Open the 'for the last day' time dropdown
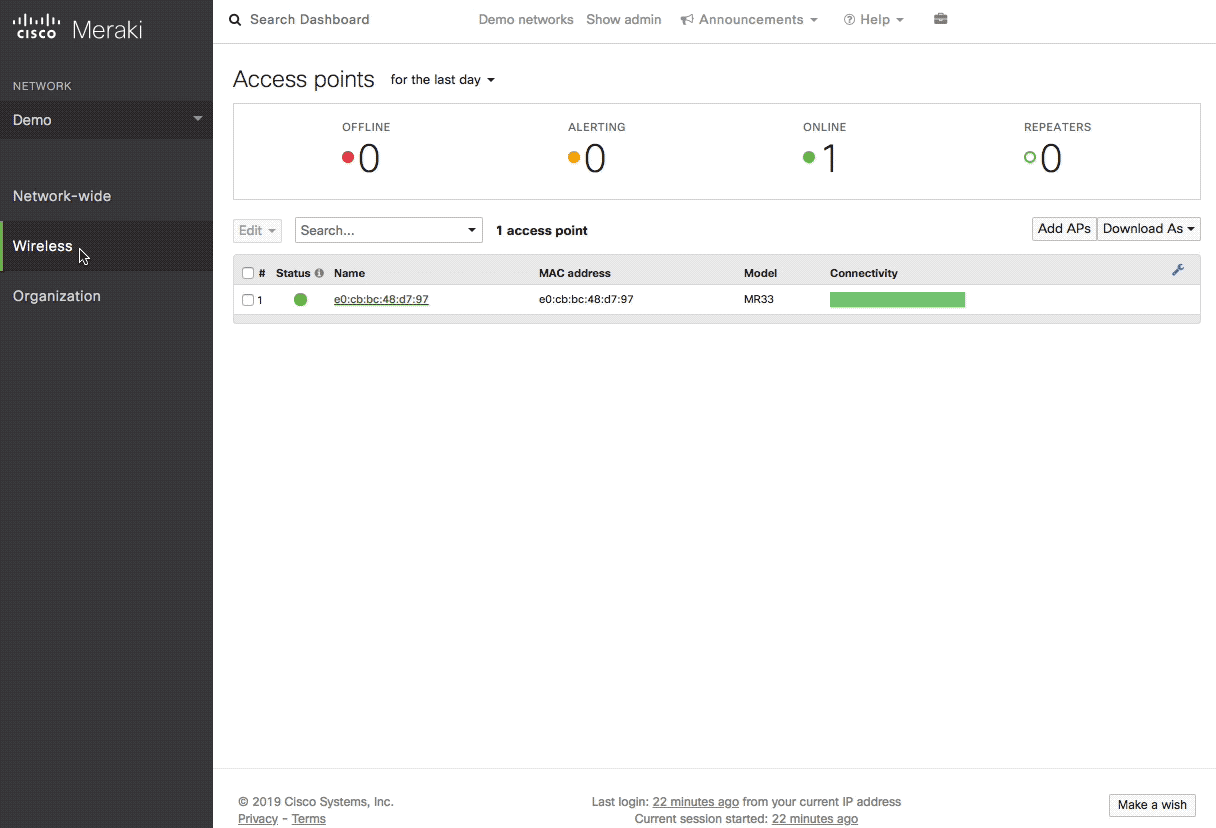Screen dimensions: 1216x828 click(x=443, y=80)
